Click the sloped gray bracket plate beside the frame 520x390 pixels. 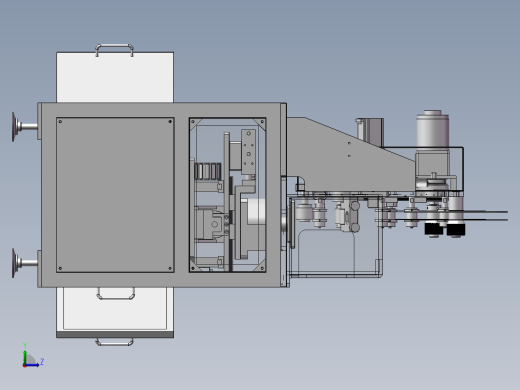pos(350,154)
